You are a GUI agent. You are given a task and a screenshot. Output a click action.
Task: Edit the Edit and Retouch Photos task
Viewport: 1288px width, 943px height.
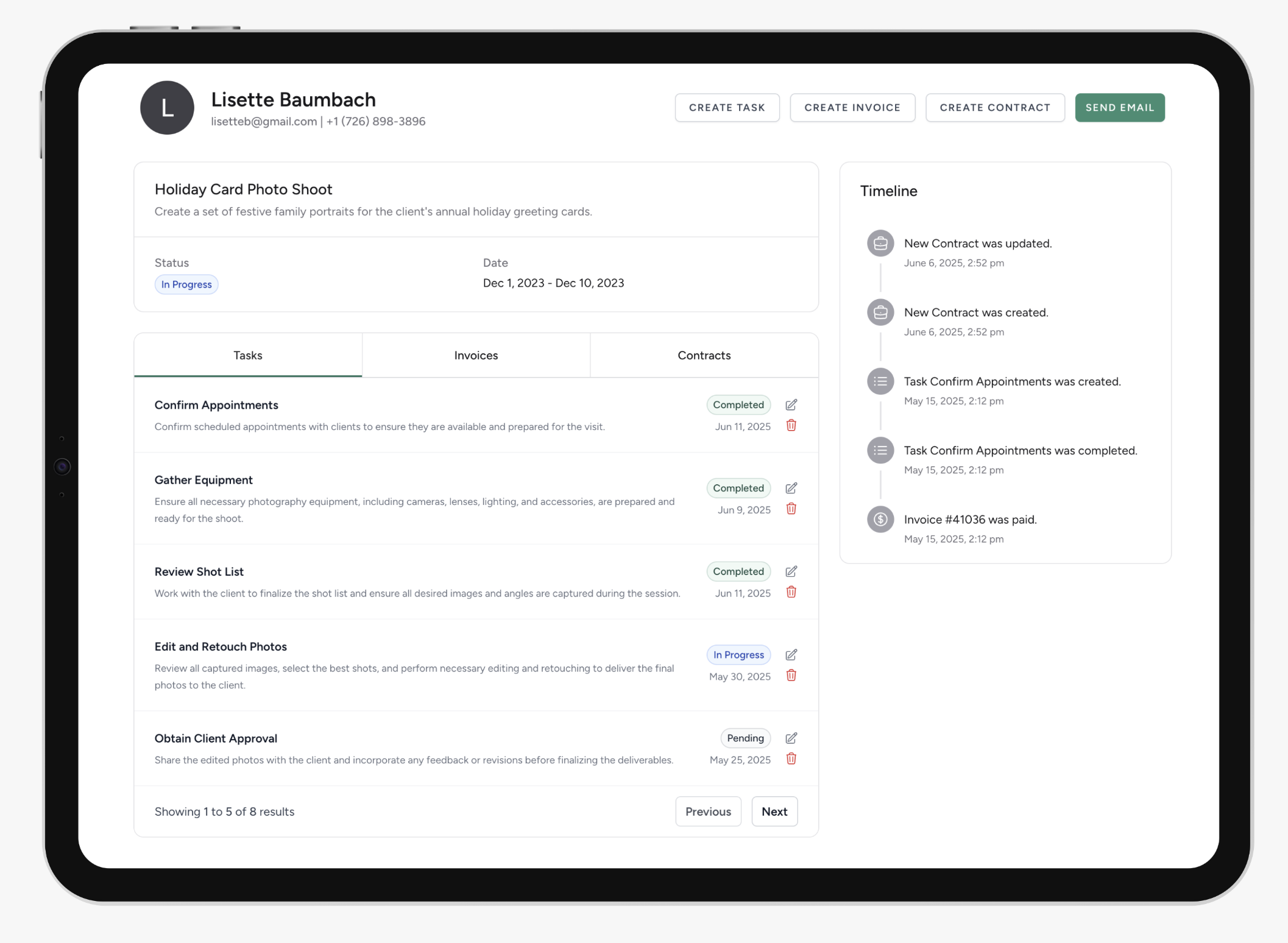[x=791, y=655]
